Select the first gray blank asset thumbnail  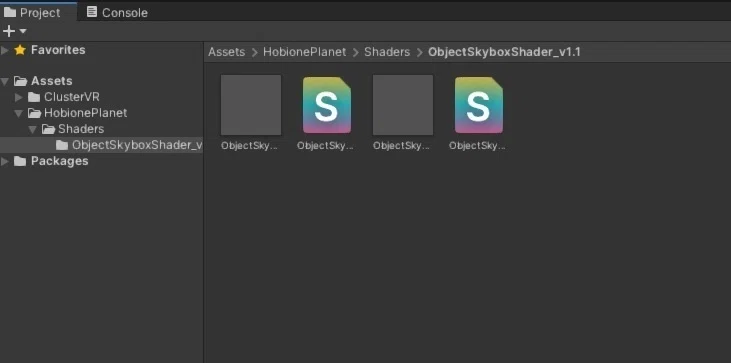(251, 105)
